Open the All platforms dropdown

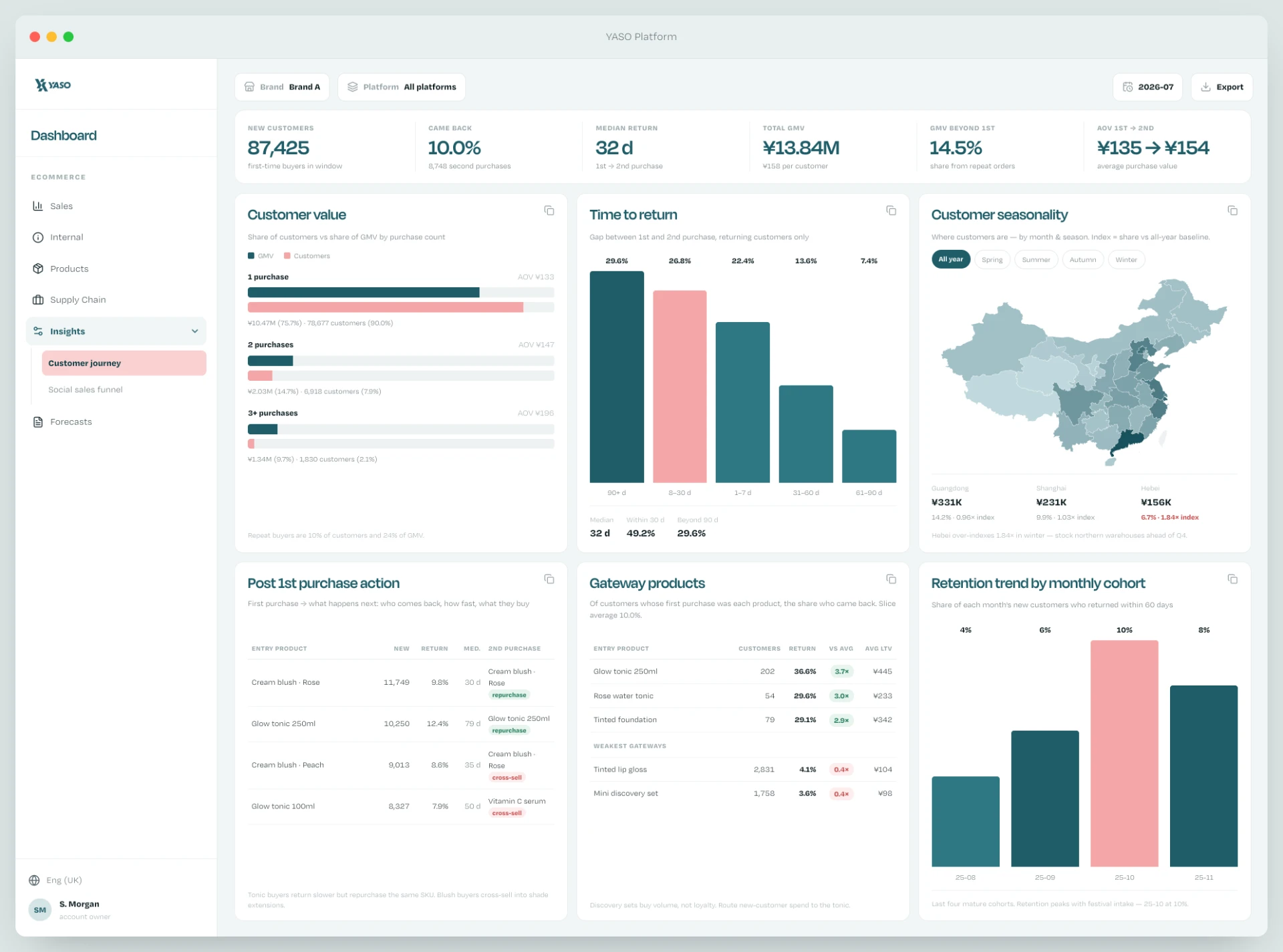point(402,87)
